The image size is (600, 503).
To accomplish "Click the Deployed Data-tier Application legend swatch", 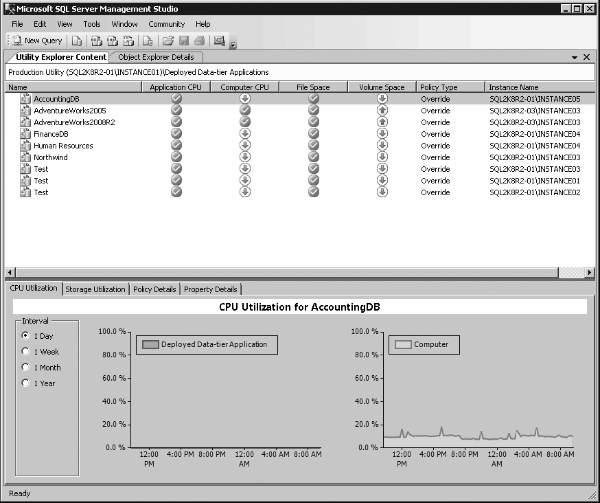I will (x=150, y=344).
